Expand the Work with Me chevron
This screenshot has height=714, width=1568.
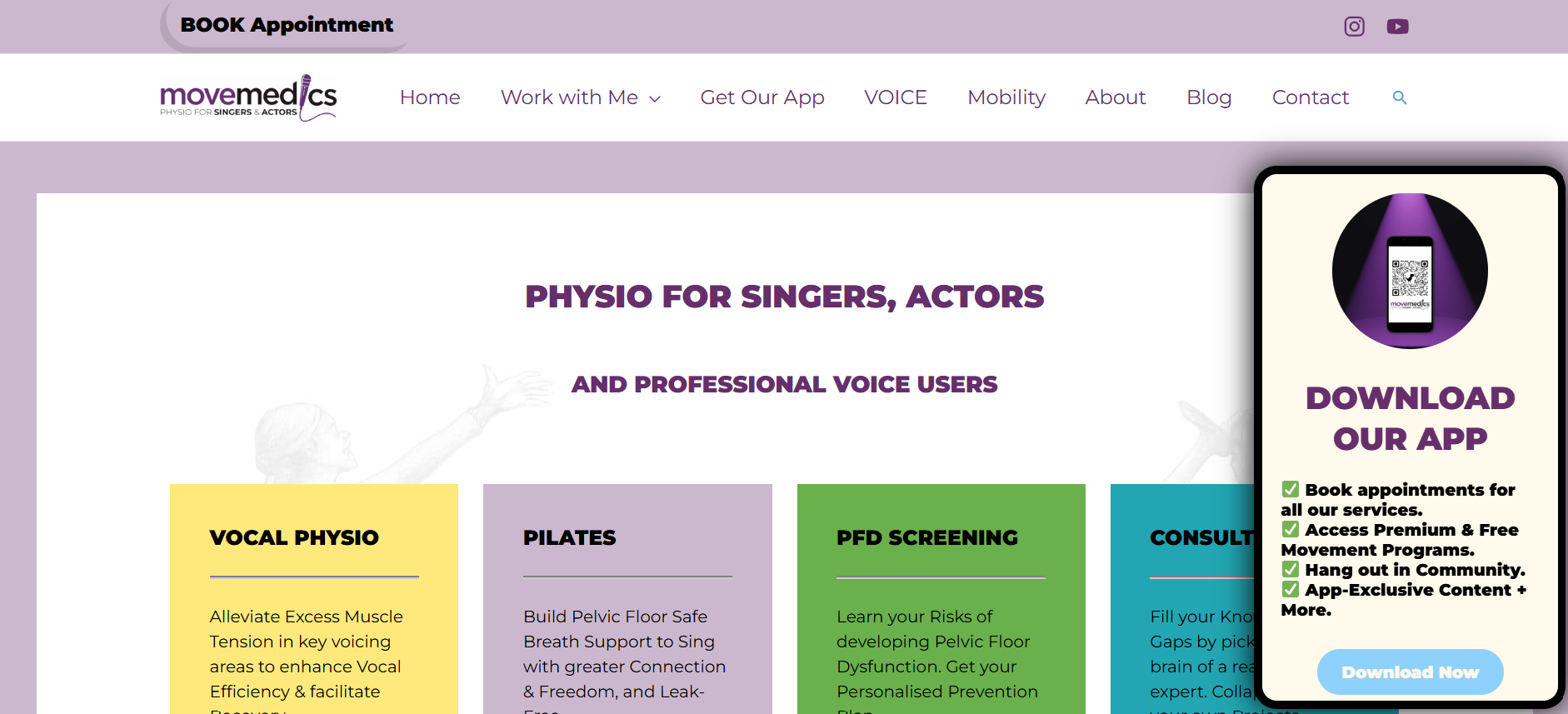click(655, 99)
